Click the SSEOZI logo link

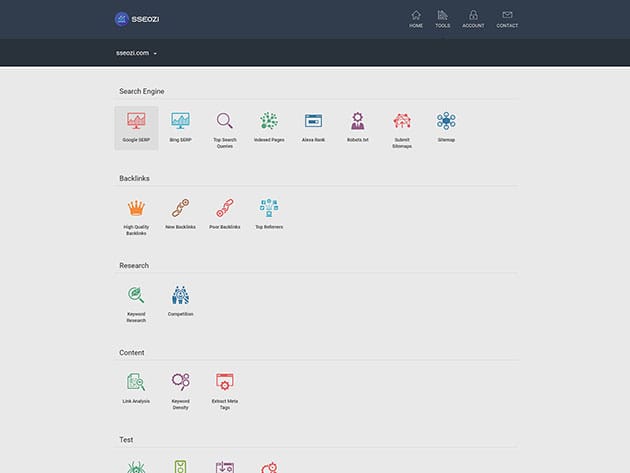pyautogui.click(x=138, y=18)
